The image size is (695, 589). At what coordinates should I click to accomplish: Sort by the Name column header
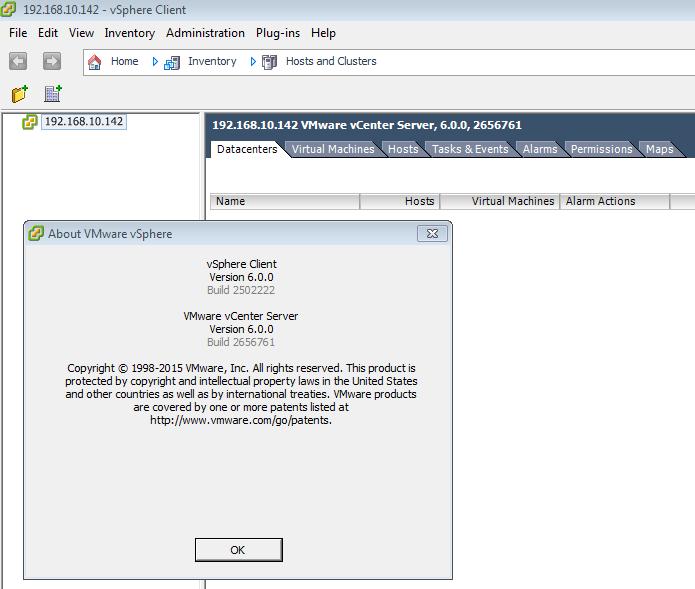tap(285, 201)
